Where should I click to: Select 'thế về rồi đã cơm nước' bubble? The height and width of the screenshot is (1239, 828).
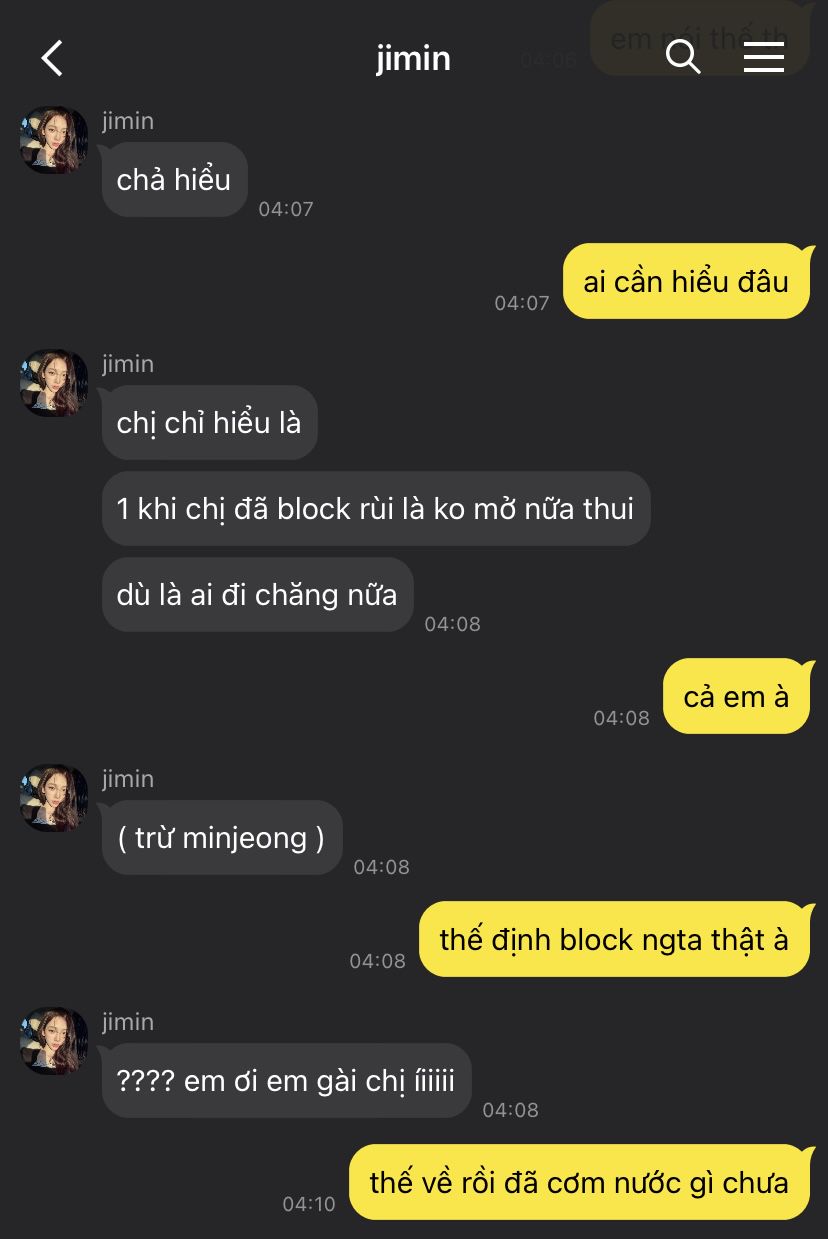tap(579, 1182)
